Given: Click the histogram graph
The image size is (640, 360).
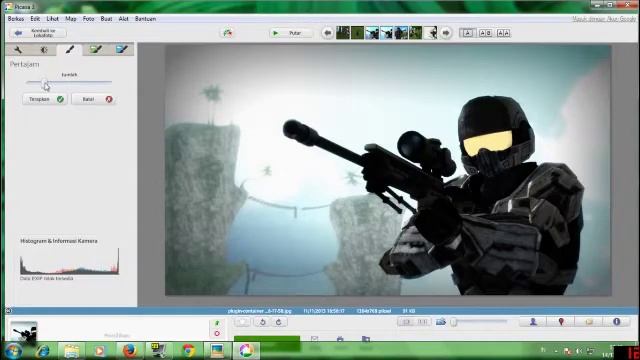Looking at the screenshot, I should [69, 262].
